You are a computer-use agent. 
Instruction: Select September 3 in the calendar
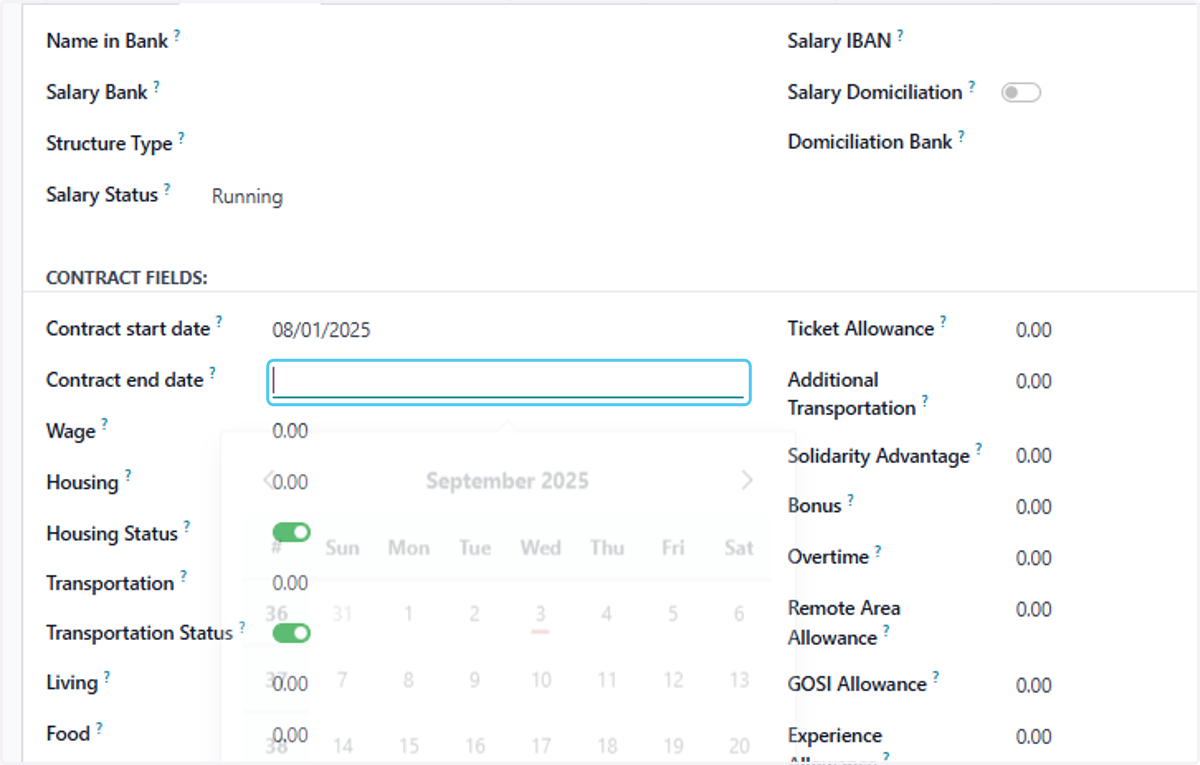[540, 614]
